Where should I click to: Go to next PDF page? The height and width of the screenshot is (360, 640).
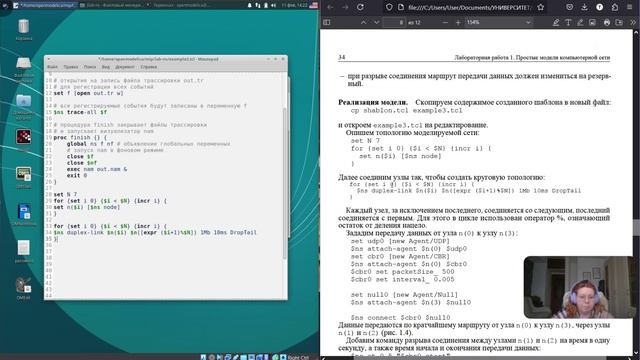tap(376, 22)
